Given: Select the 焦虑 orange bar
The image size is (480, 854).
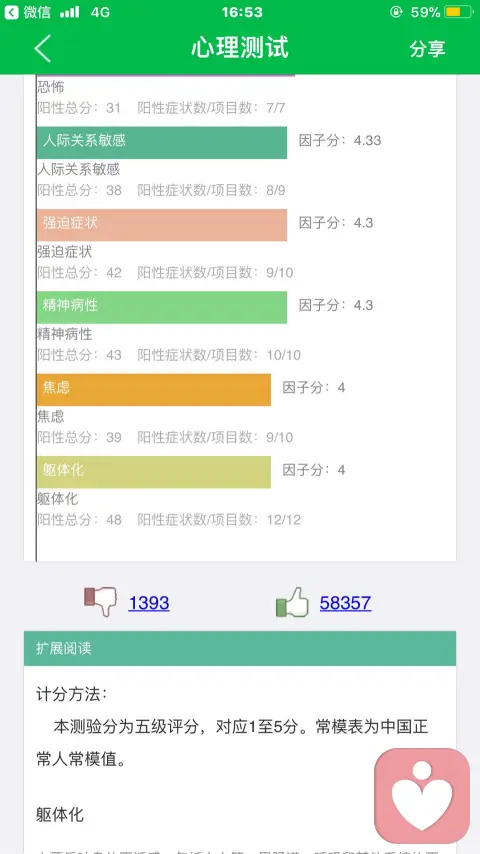Looking at the screenshot, I should [154, 389].
